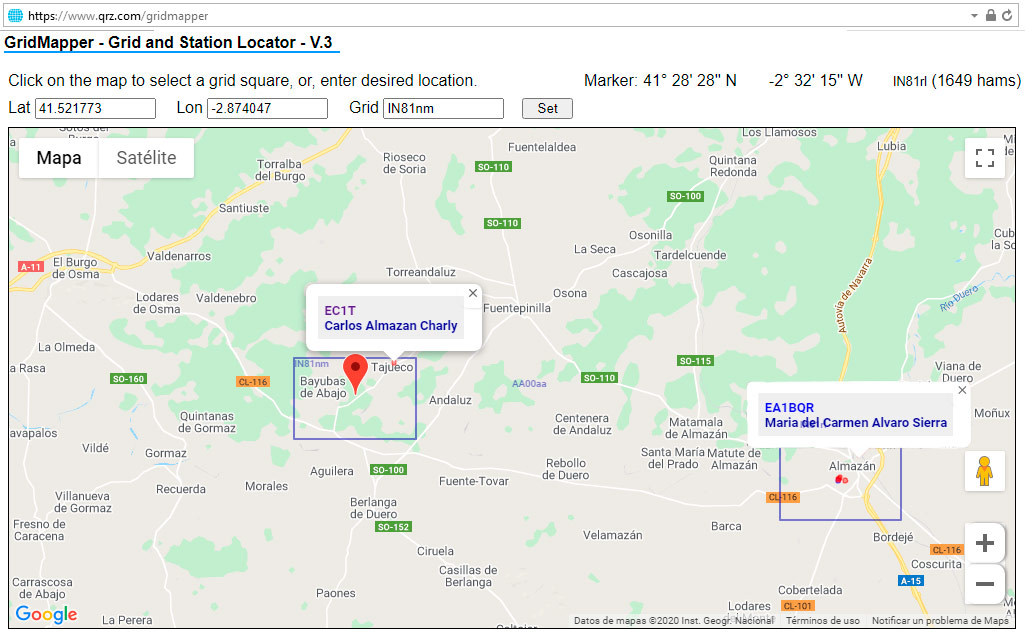
Task: Open the EC1T callsign link
Action: [x=340, y=310]
